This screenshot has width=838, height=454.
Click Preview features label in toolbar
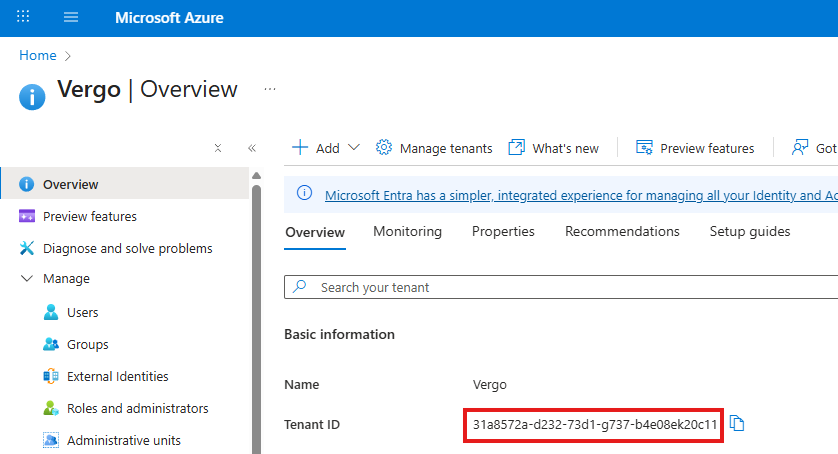tap(707, 149)
